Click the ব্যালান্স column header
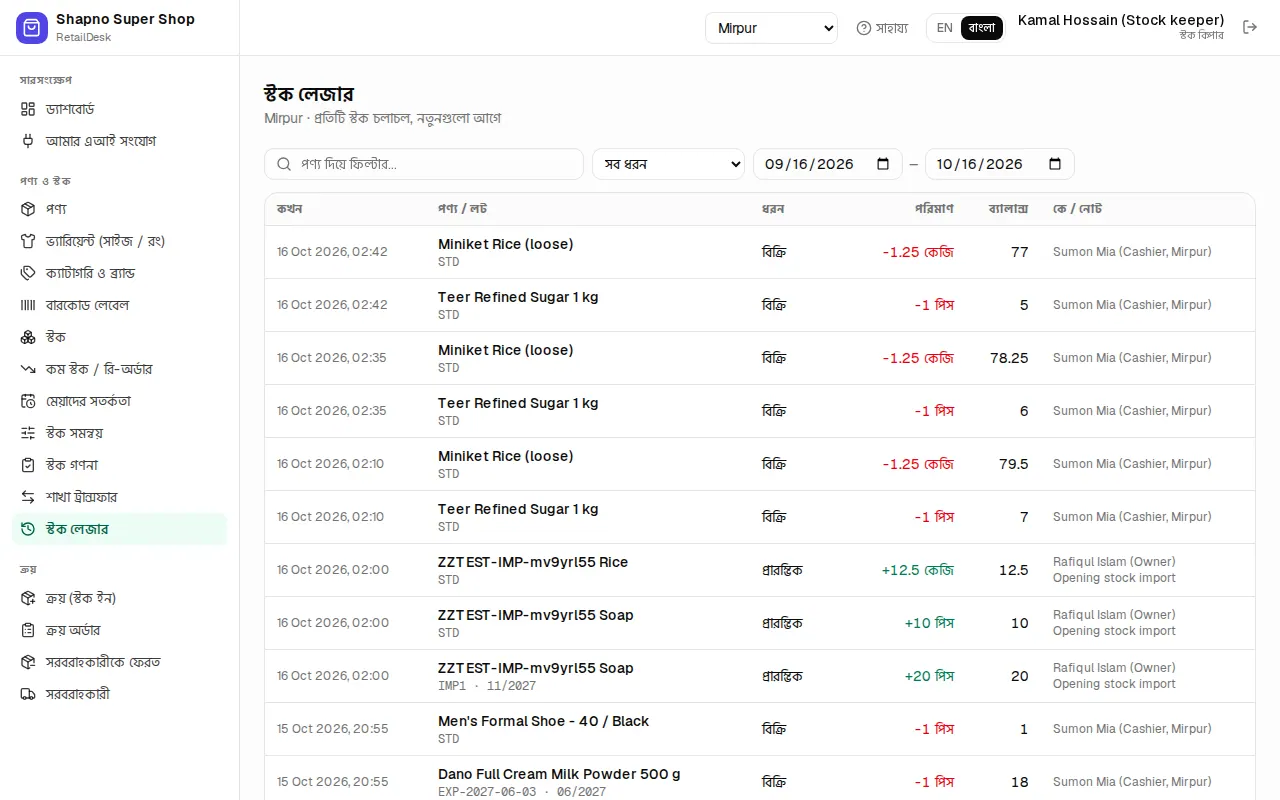1280x800 pixels. 1008,209
